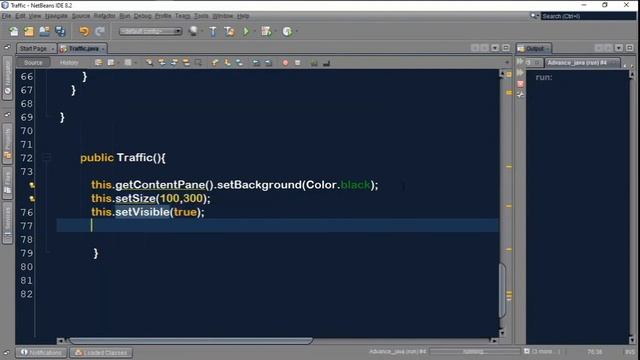Click the editor horizontal scrollbar
This screenshot has width=640, height=360.
[x=191, y=340]
